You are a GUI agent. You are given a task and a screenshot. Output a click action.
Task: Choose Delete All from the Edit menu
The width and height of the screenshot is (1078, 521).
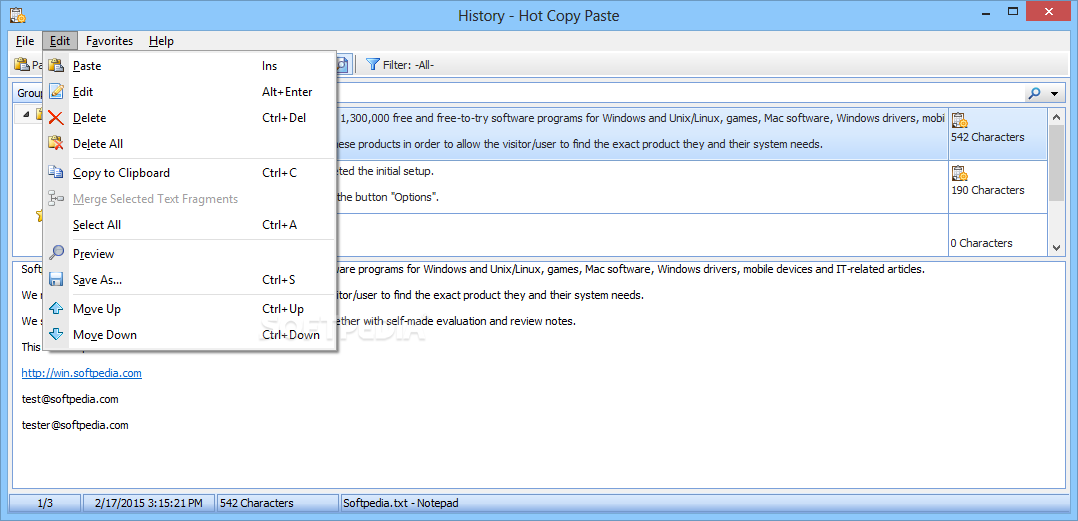click(x=190, y=144)
